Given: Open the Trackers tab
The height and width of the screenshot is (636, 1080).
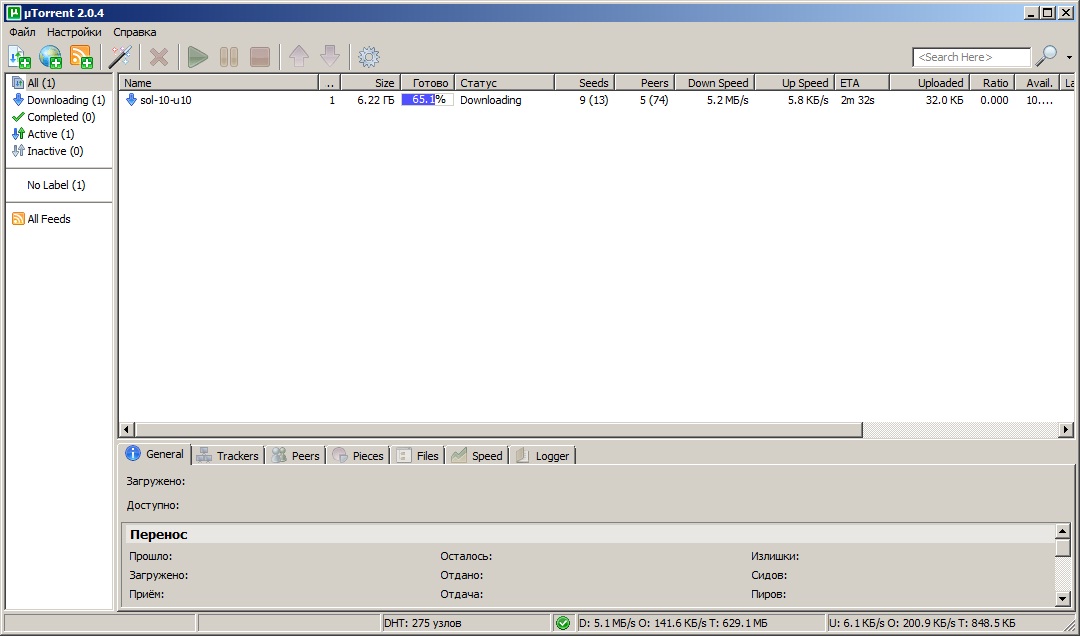Looking at the screenshot, I should [228, 455].
